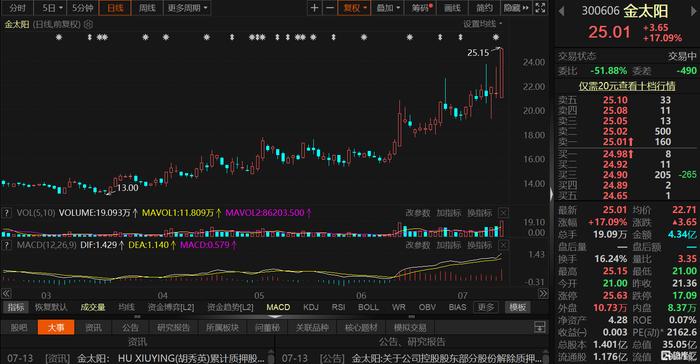Open 复权 adjustment dropdown

tap(355, 8)
